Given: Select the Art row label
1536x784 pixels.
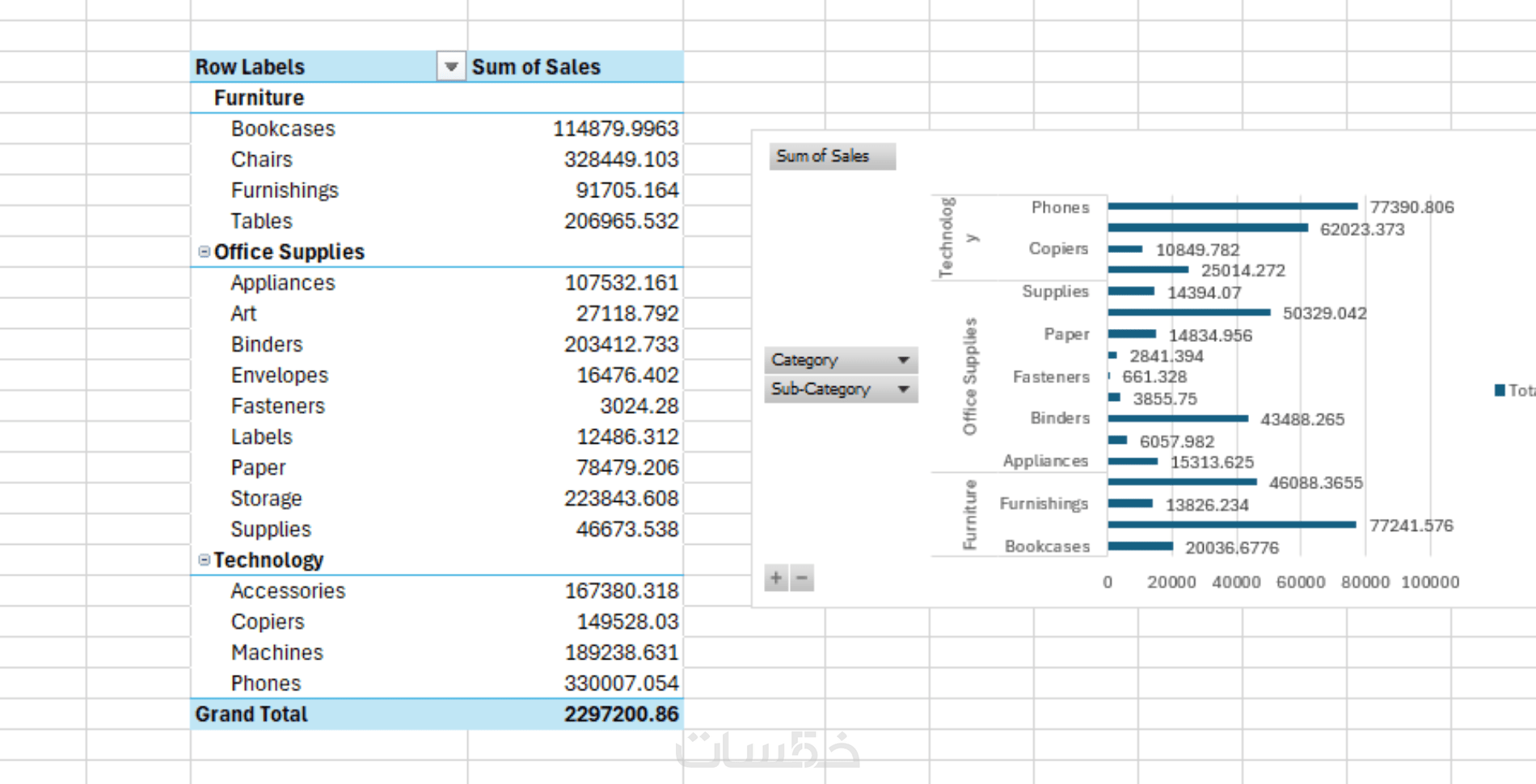Looking at the screenshot, I should tap(243, 314).
